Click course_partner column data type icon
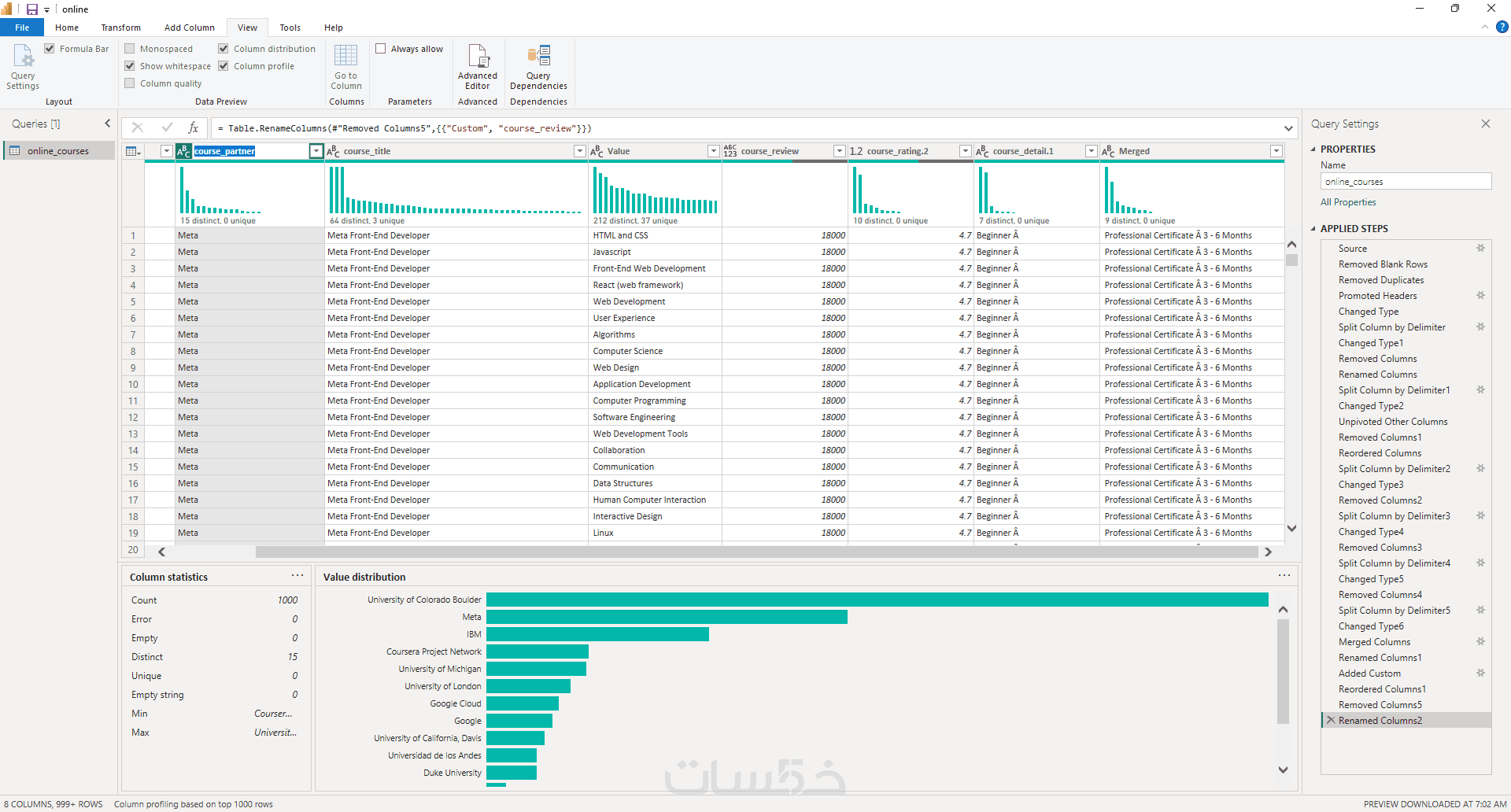 tap(183, 151)
